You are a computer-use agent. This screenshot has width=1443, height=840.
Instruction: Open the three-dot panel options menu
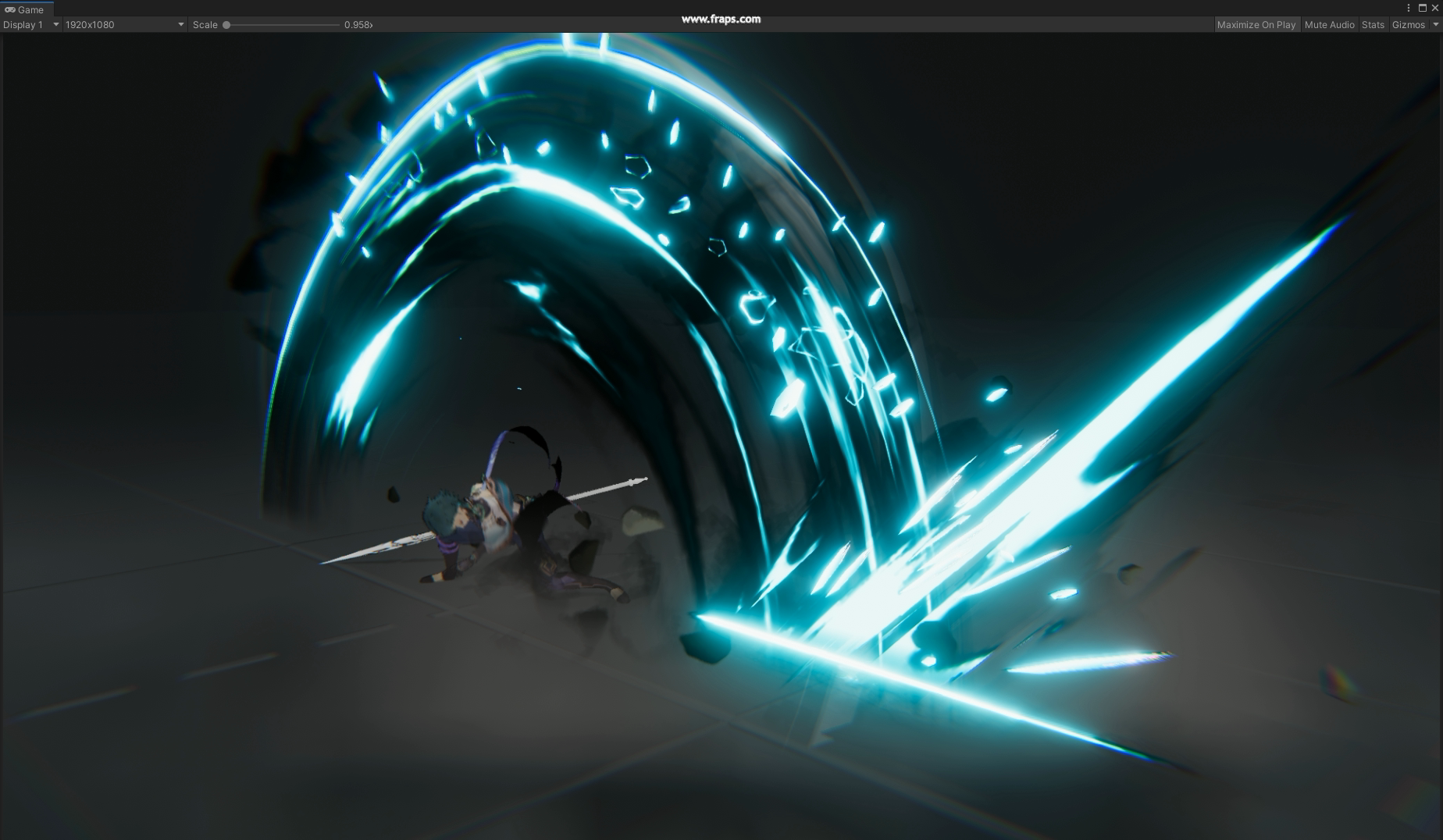pyautogui.click(x=1409, y=8)
